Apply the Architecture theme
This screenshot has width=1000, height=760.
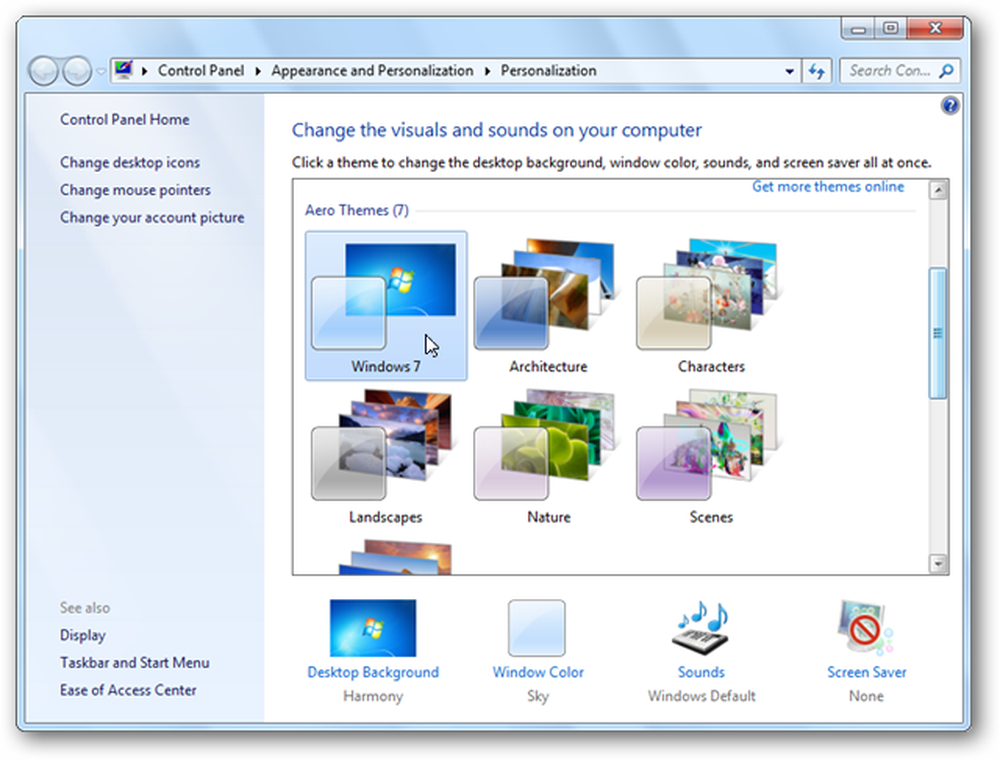point(548,305)
